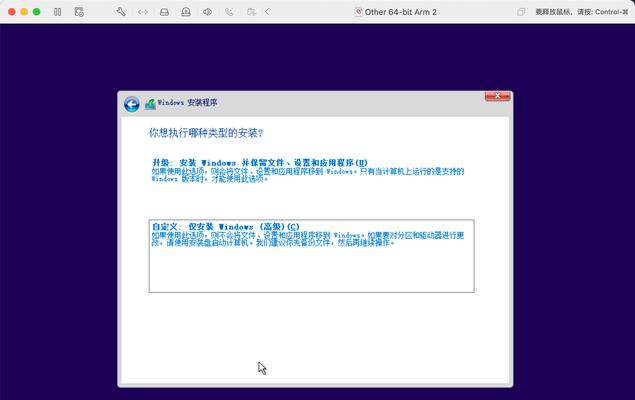Click the 'Windows 安装程序' title text
This screenshot has height=400, width=635.
(x=188, y=103)
